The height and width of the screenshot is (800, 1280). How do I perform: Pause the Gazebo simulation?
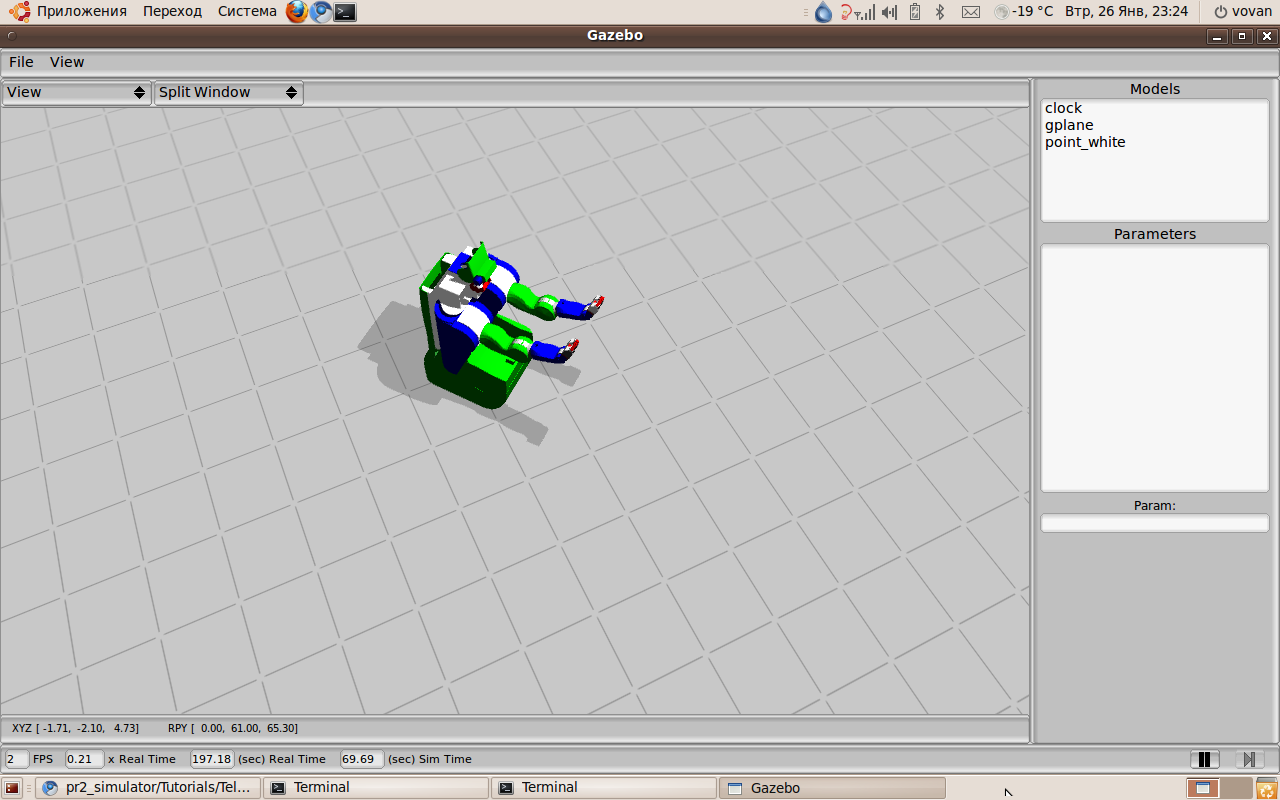pyautogui.click(x=1204, y=760)
